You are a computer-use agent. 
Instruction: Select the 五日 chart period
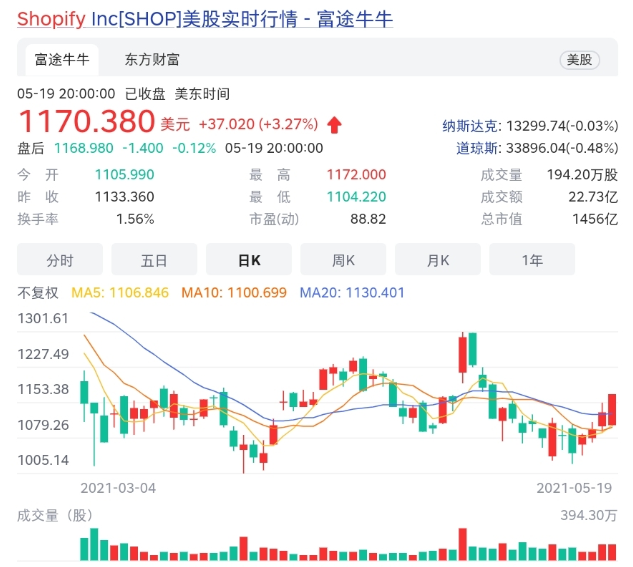(x=154, y=259)
